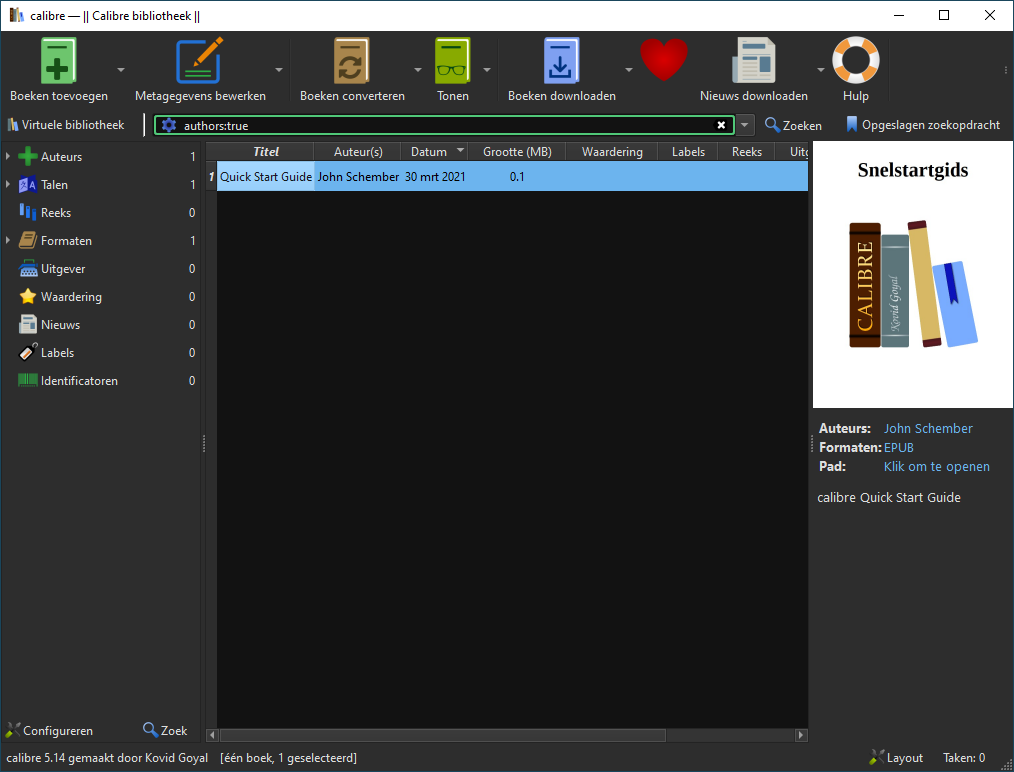This screenshot has height=772, width=1014.
Task: Click the row number 1 header
Action: [211, 177]
